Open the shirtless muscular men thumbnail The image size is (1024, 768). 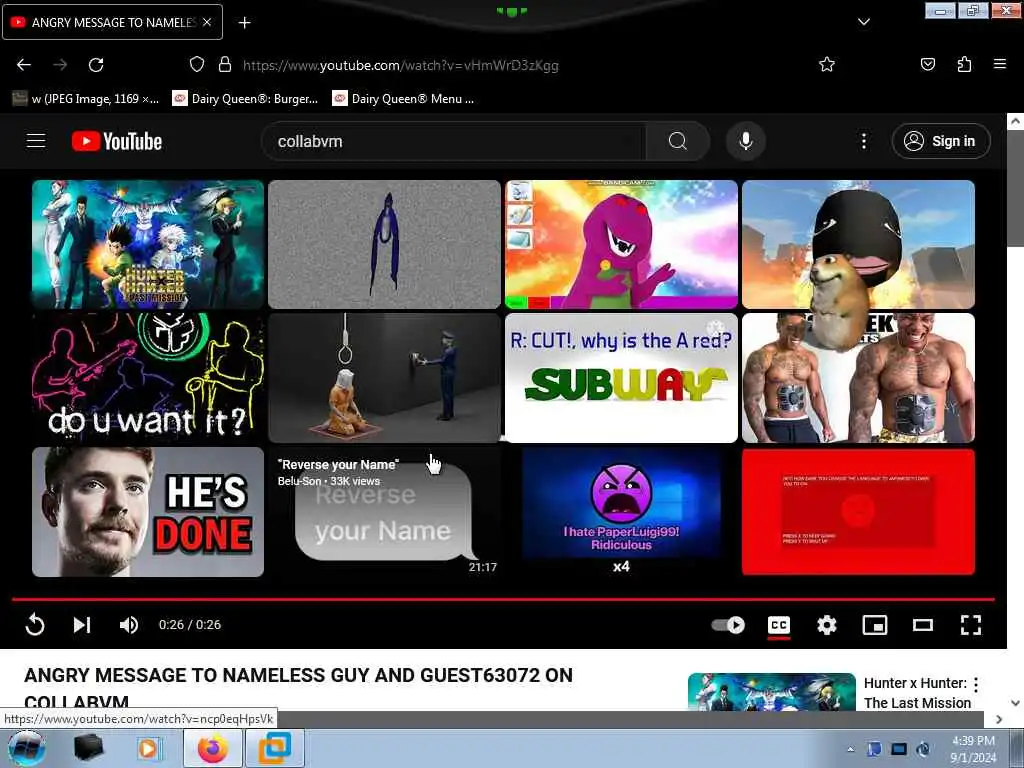pos(858,377)
